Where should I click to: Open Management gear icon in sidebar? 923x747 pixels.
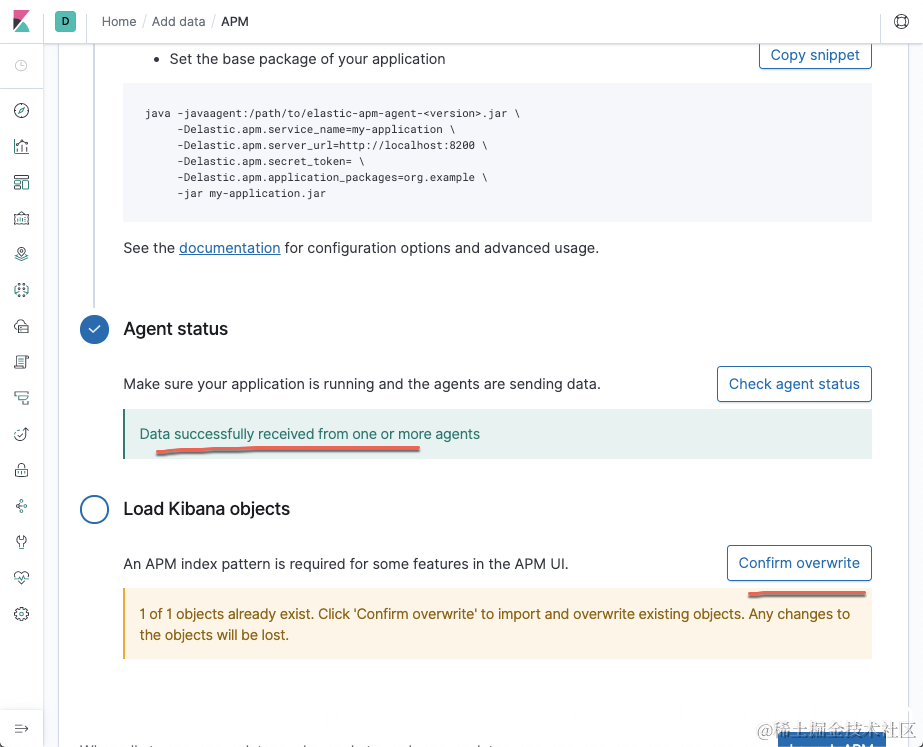point(22,614)
